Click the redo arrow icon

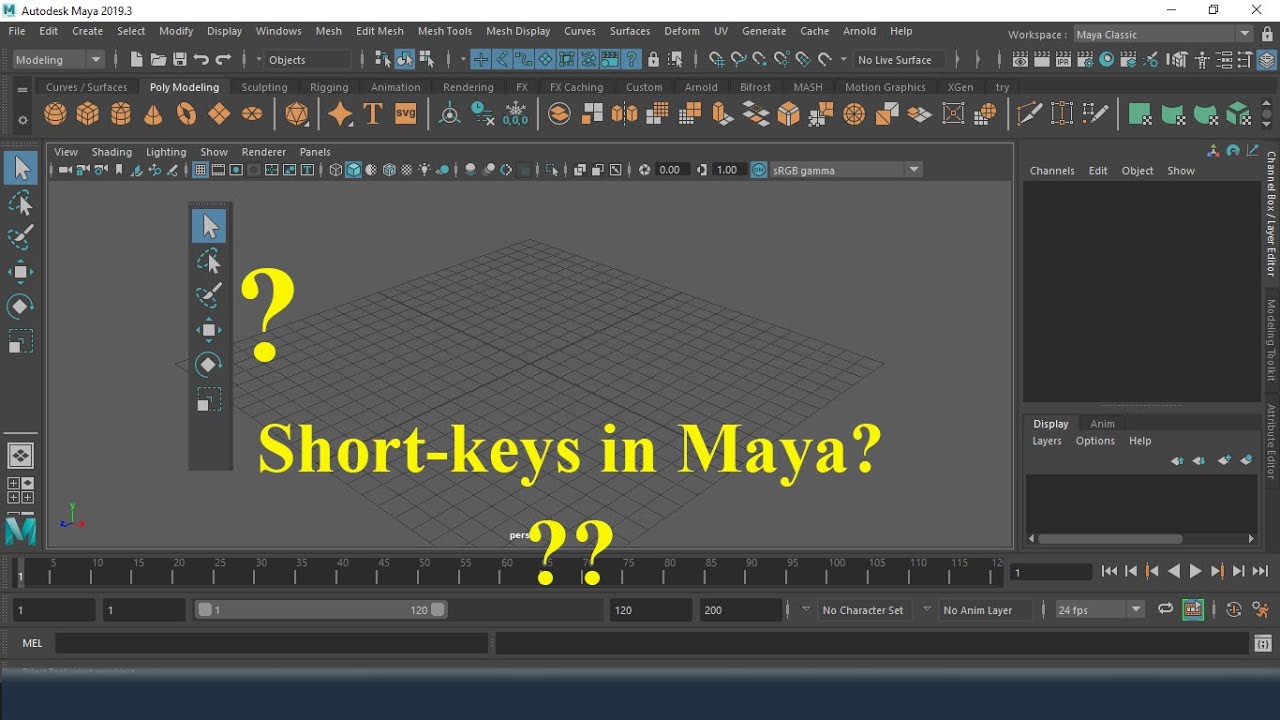click(x=223, y=60)
